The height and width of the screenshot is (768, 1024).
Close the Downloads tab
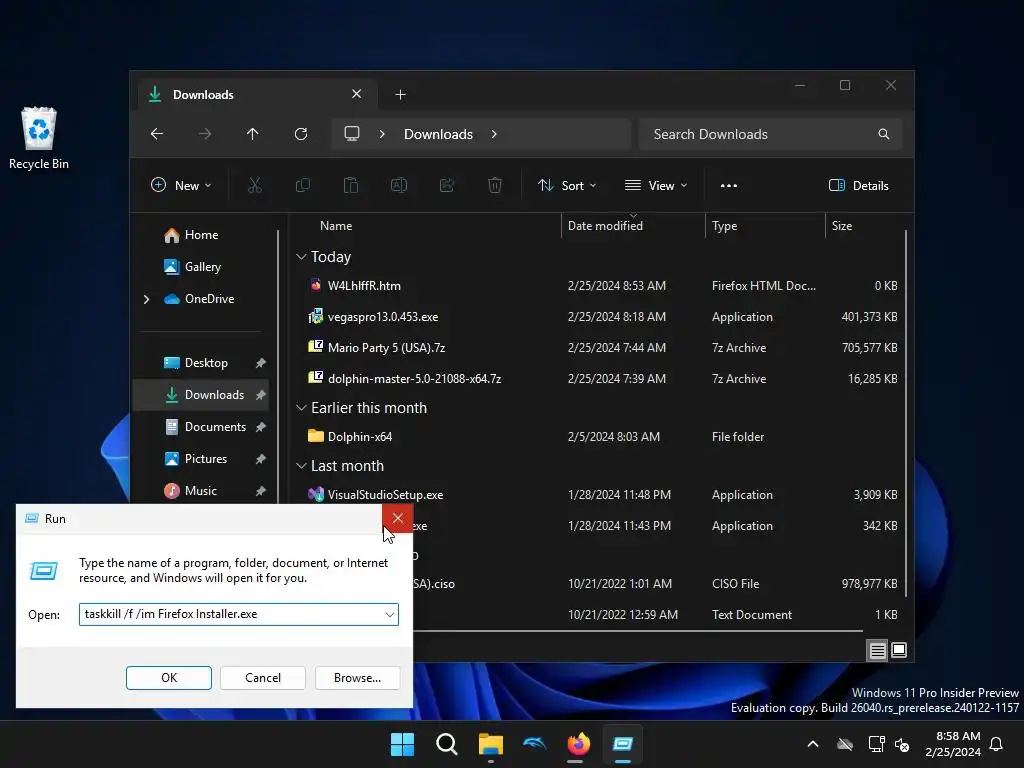pos(357,94)
